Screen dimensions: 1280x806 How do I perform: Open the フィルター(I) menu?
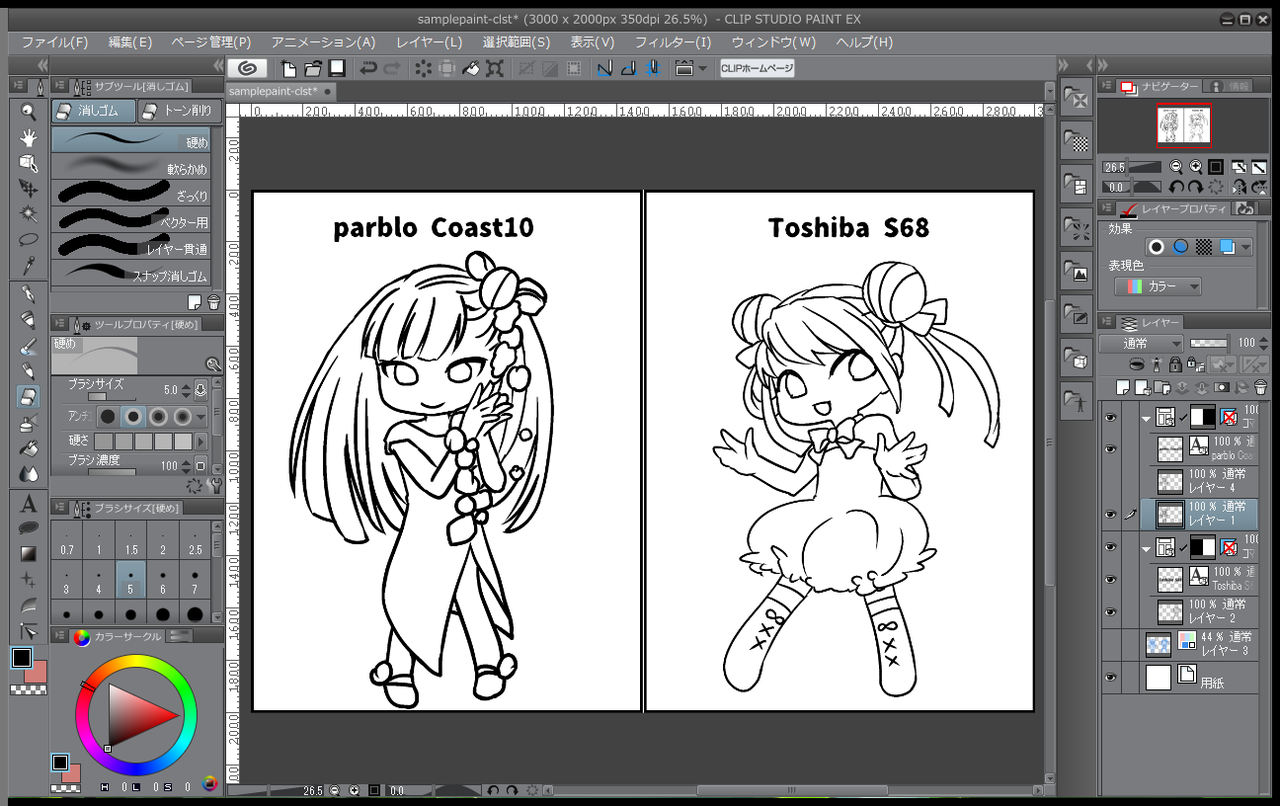click(x=673, y=42)
